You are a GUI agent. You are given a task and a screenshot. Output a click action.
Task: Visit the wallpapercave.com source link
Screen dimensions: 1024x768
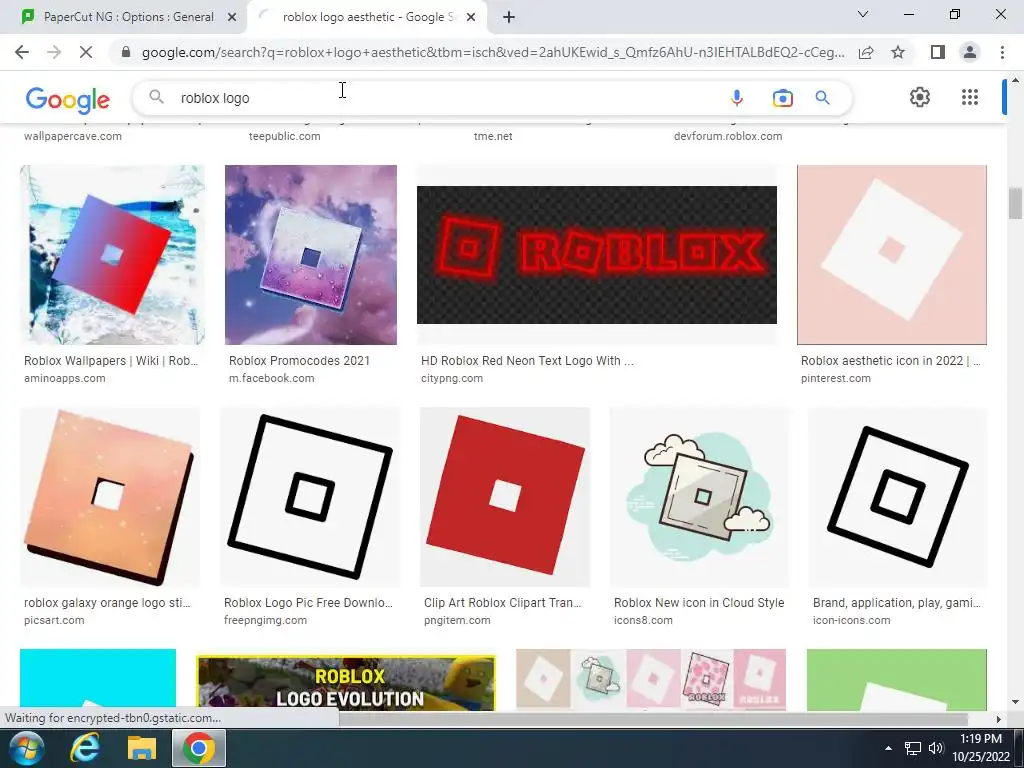[72, 136]
